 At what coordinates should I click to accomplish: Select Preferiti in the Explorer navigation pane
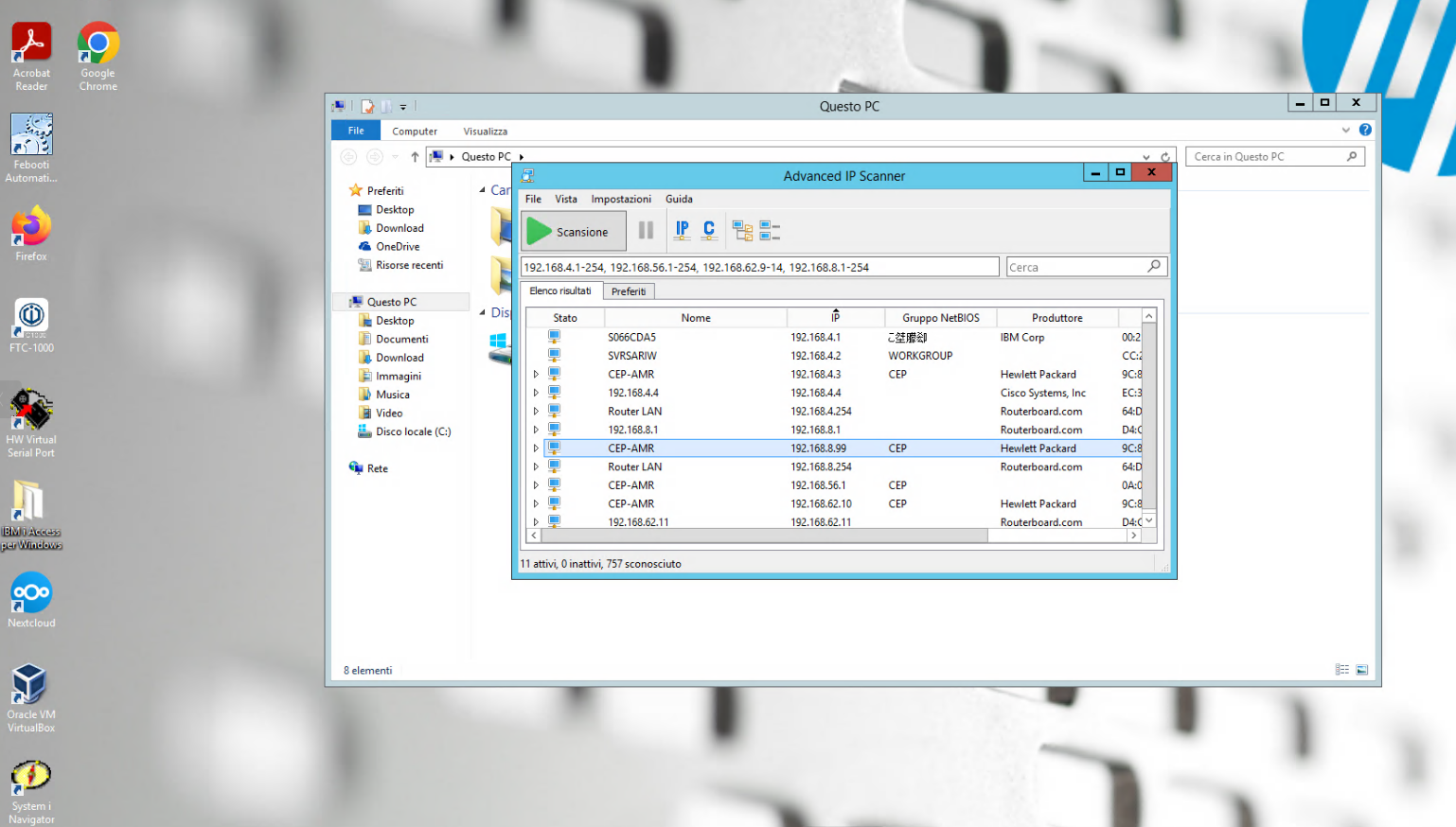(x=385, y=191)
